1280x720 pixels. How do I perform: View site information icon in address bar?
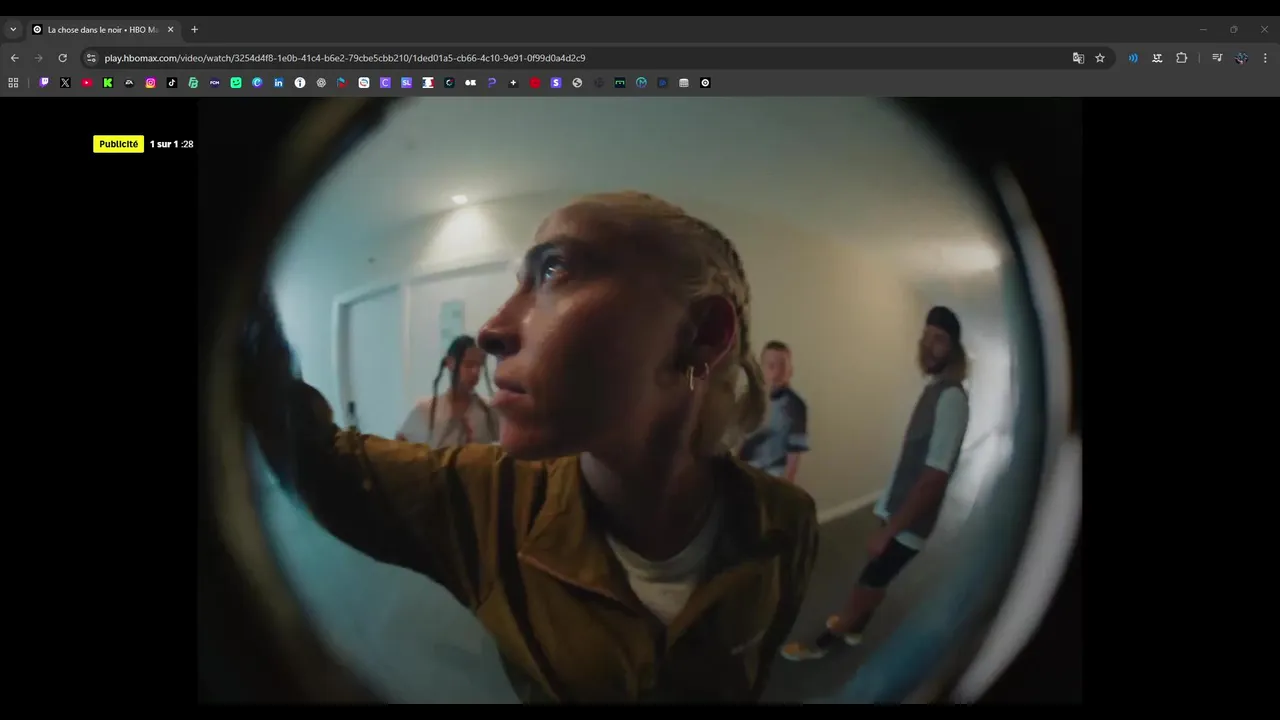point(91,58)
